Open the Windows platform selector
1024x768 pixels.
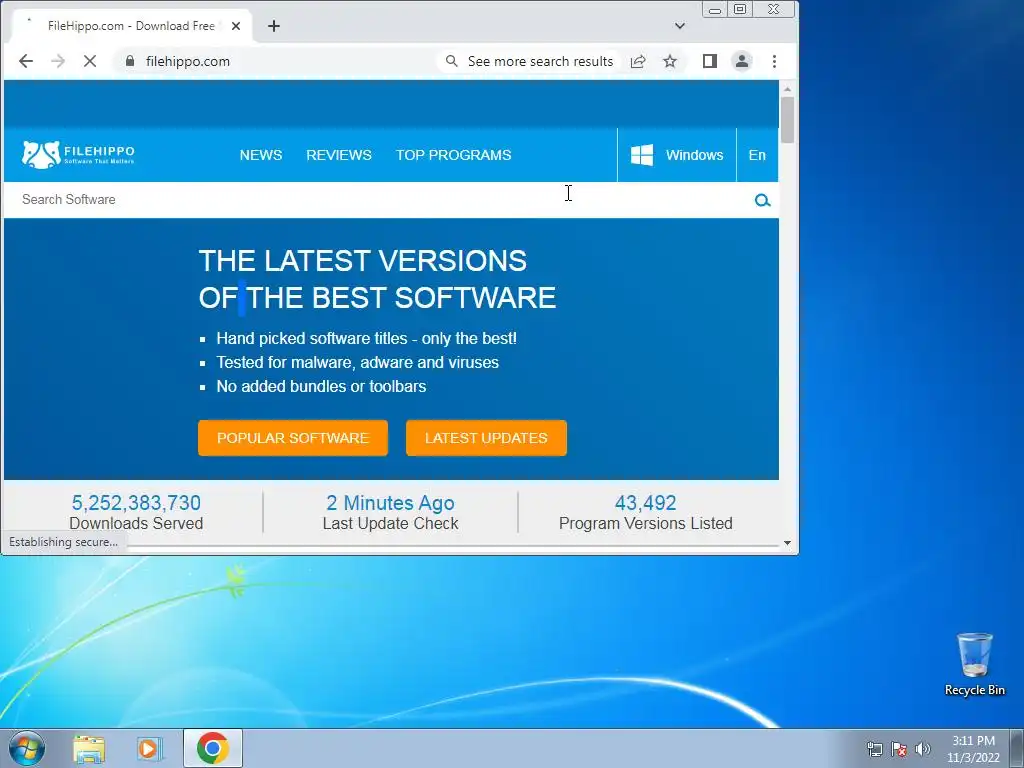point(677,155)
